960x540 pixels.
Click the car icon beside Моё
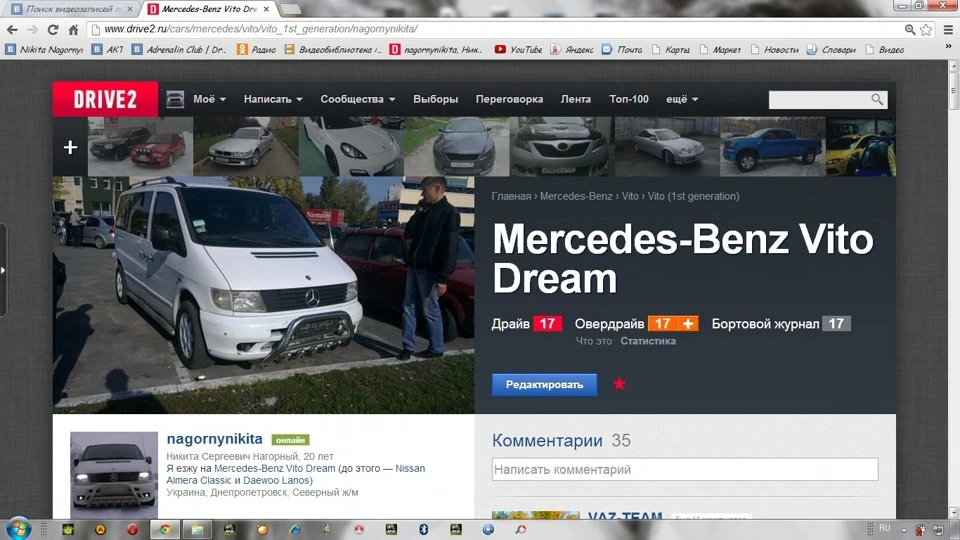(175, 99)
